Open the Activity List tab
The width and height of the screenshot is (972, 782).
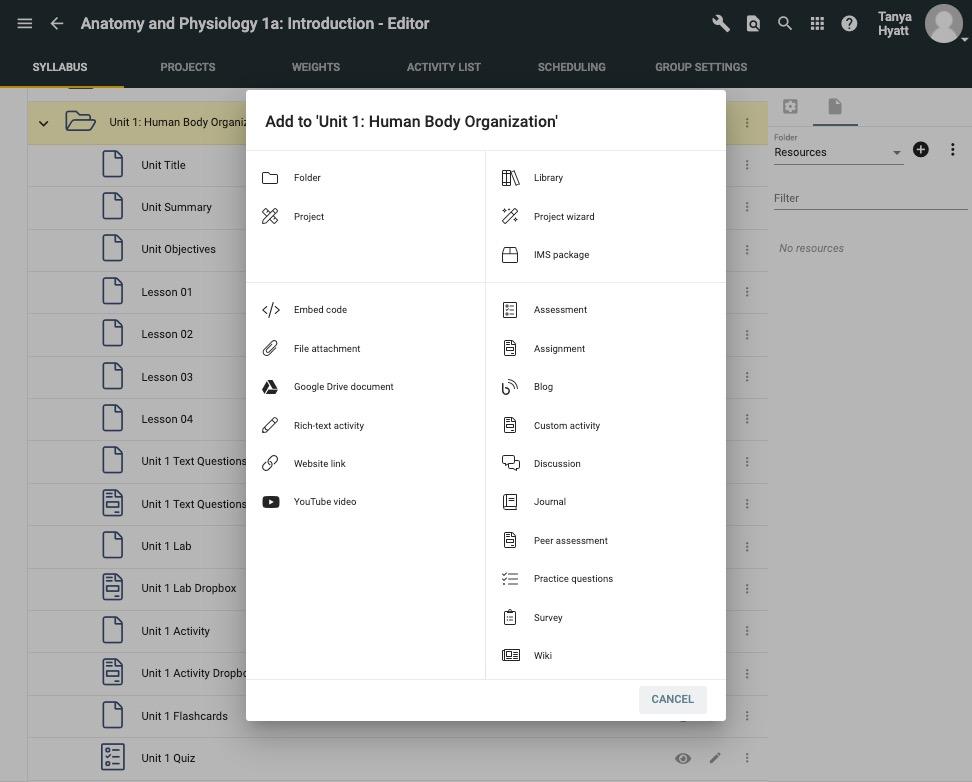click(443, 67)
